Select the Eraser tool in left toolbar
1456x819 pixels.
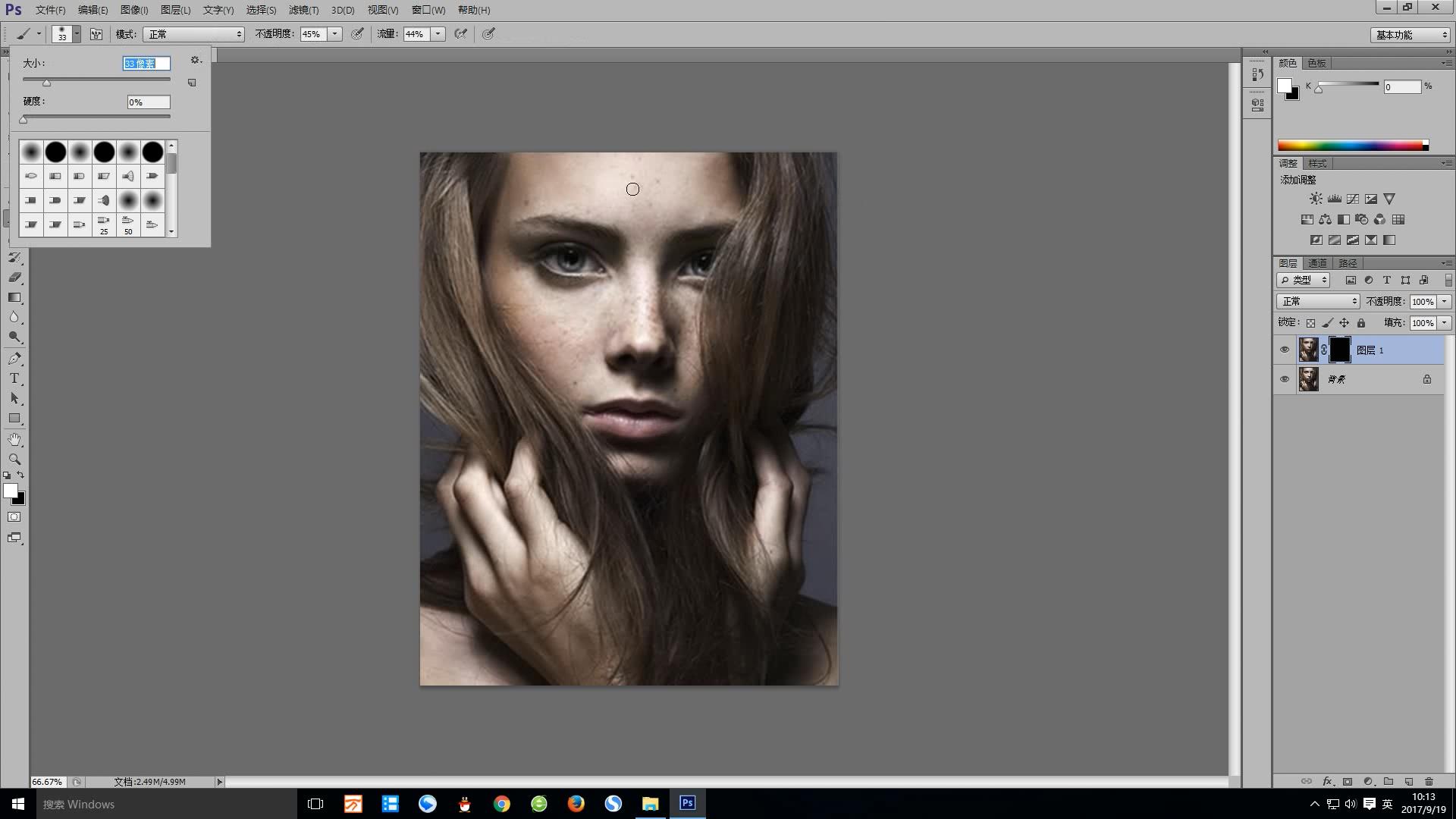pos(14,278)
